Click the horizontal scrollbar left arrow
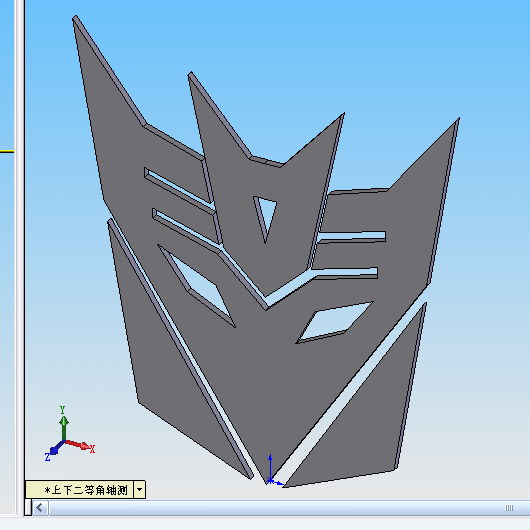The width and height of the screenshot is (530, 530). coord(40,507)
